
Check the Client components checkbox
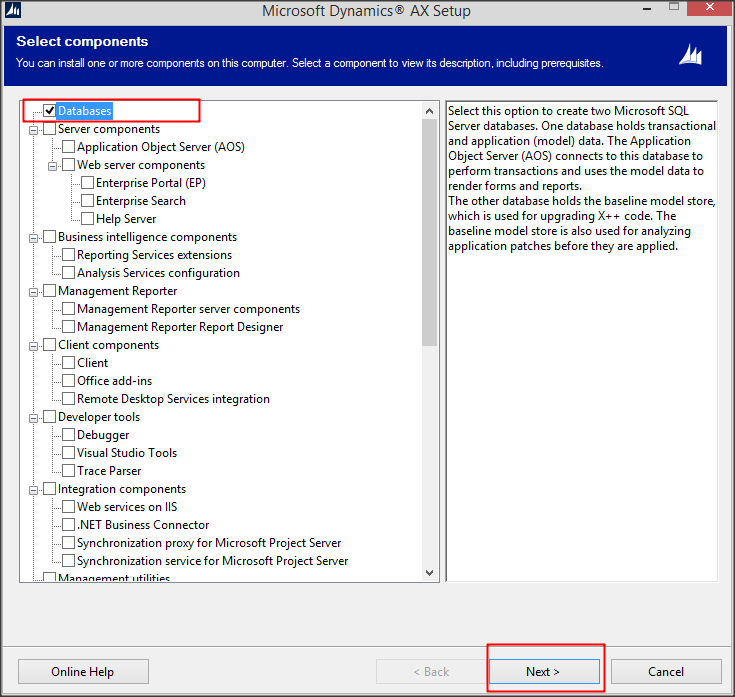coord(49,345)
